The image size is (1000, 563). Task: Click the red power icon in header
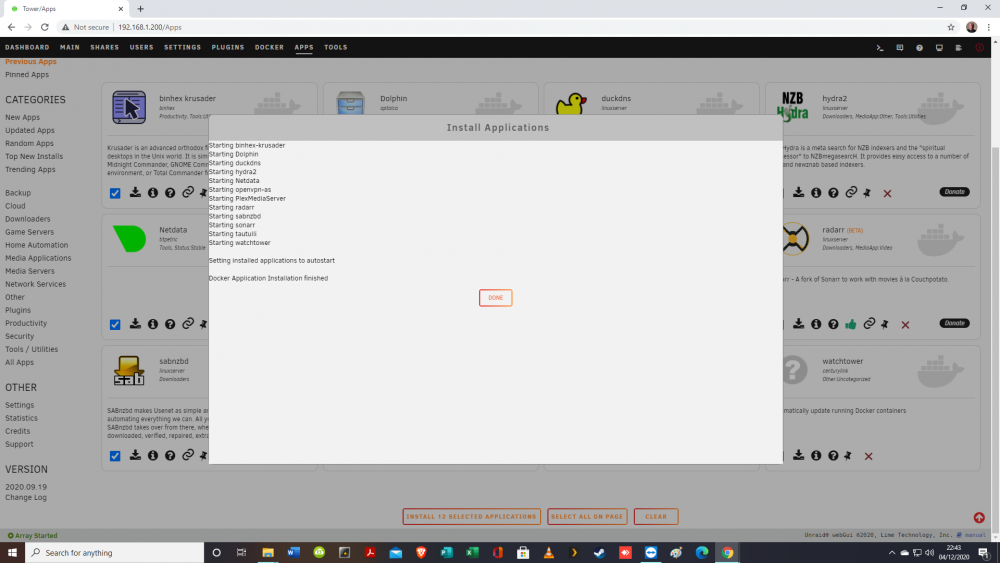pyautogui.click(x=980, y=48)
